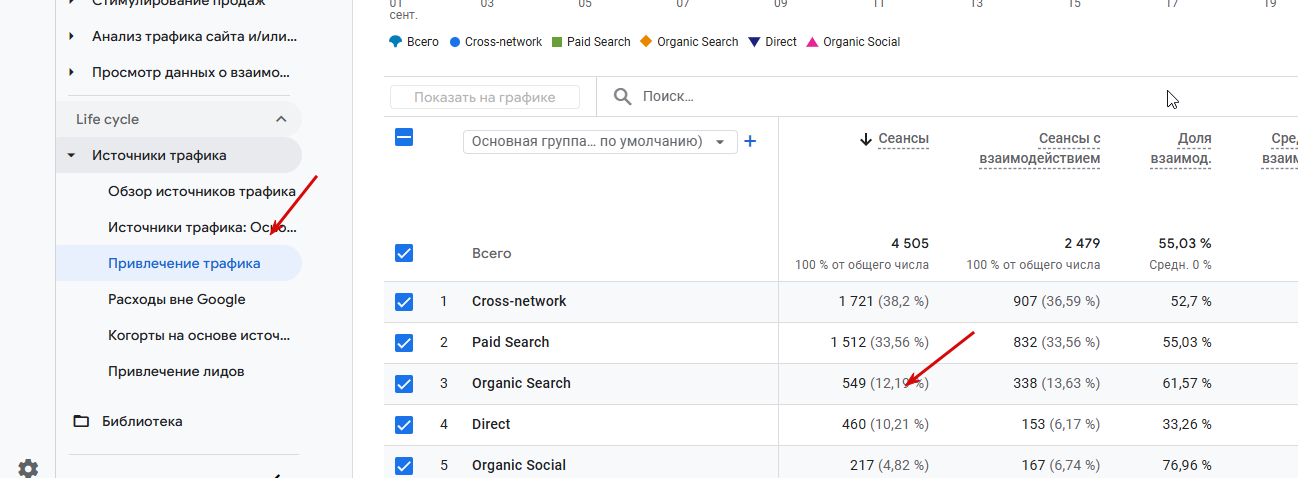1298x478 pixels.
Task: Click the Показать на графике button
Action: pos(485,97)
